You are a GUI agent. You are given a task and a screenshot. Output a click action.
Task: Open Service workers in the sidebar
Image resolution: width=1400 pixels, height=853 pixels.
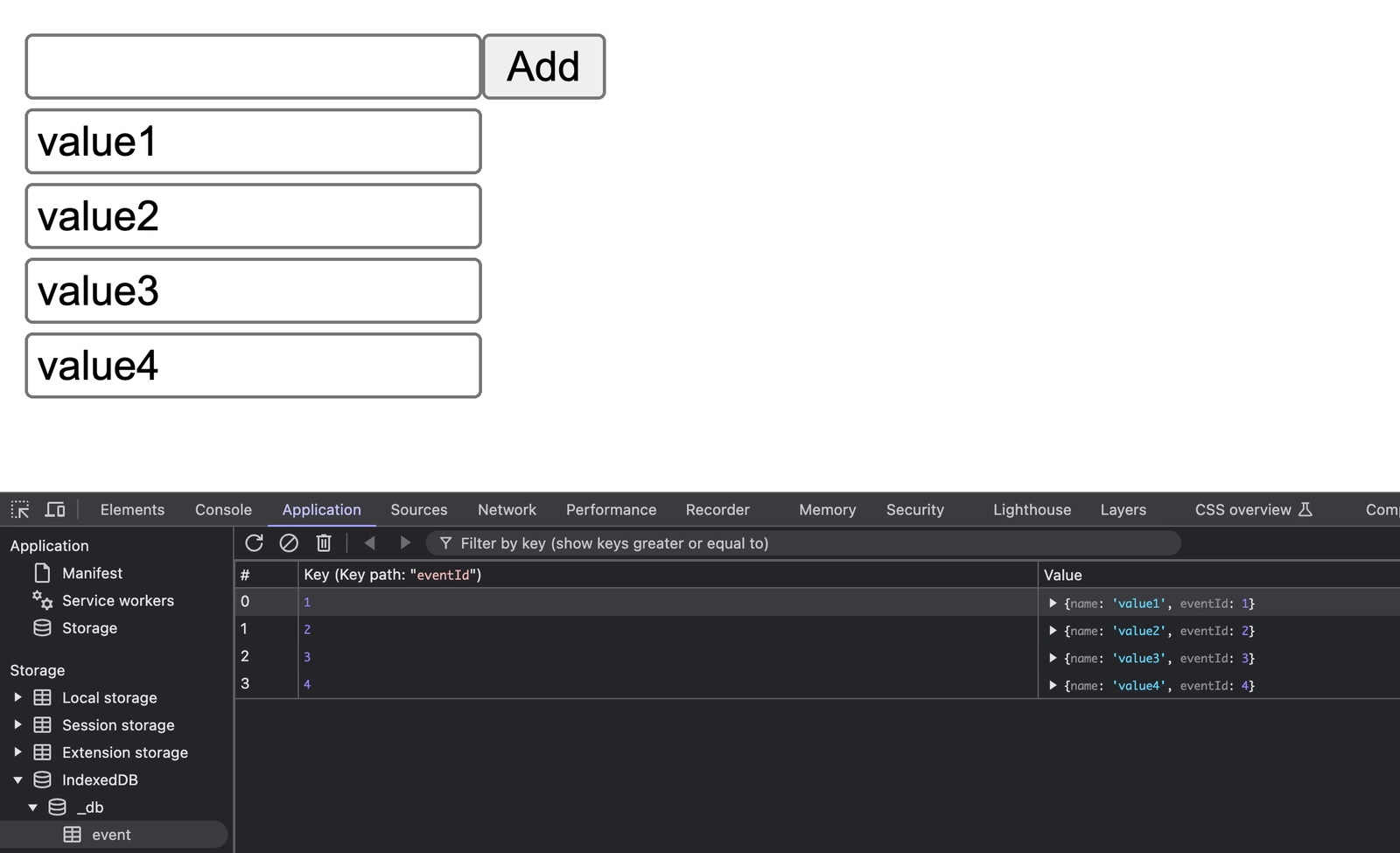pyautogui.click(x=117, y=600)
